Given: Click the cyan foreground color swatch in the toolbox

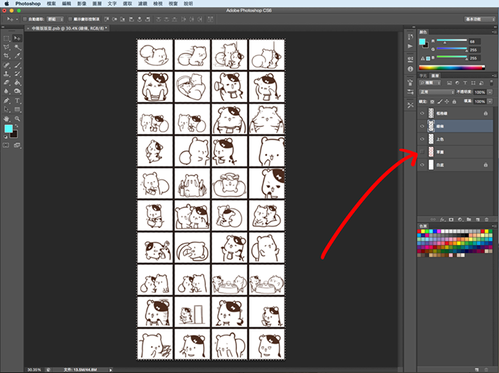Looking at the screenshot, I should click(x=8, y=129).
